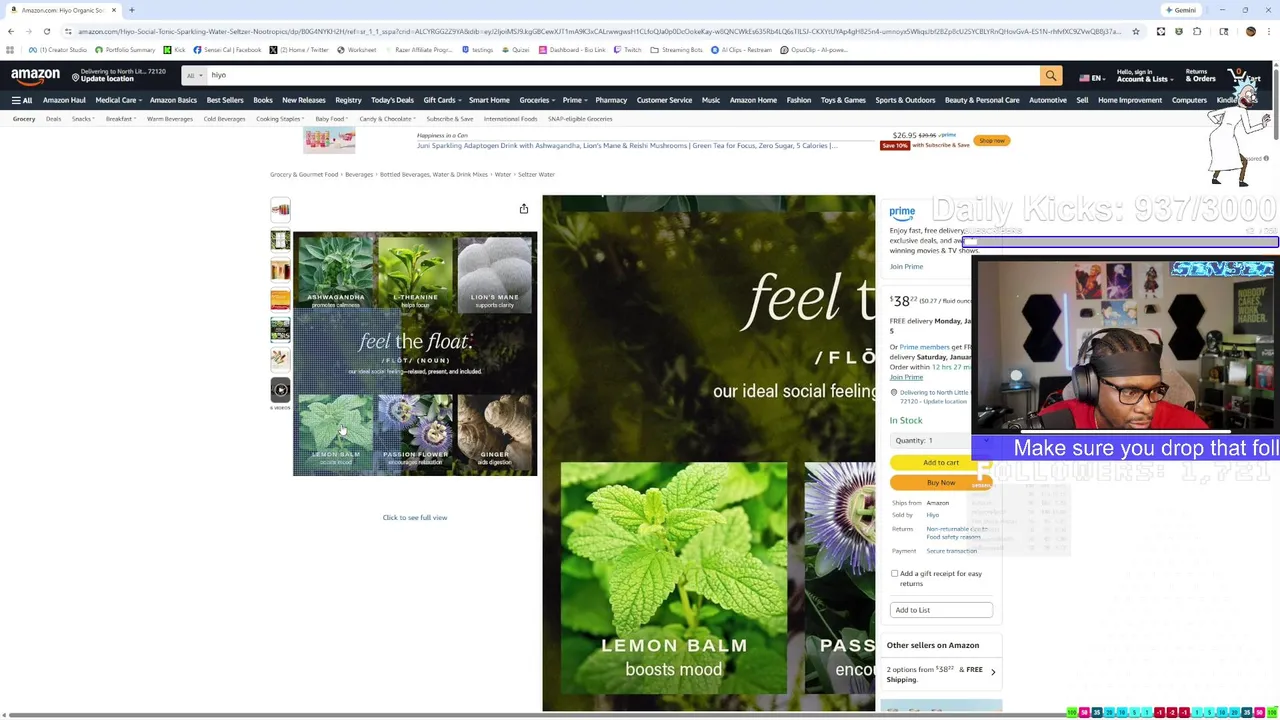
Task: Open the Quantity dropdown
Action: [x=940, y=440]
